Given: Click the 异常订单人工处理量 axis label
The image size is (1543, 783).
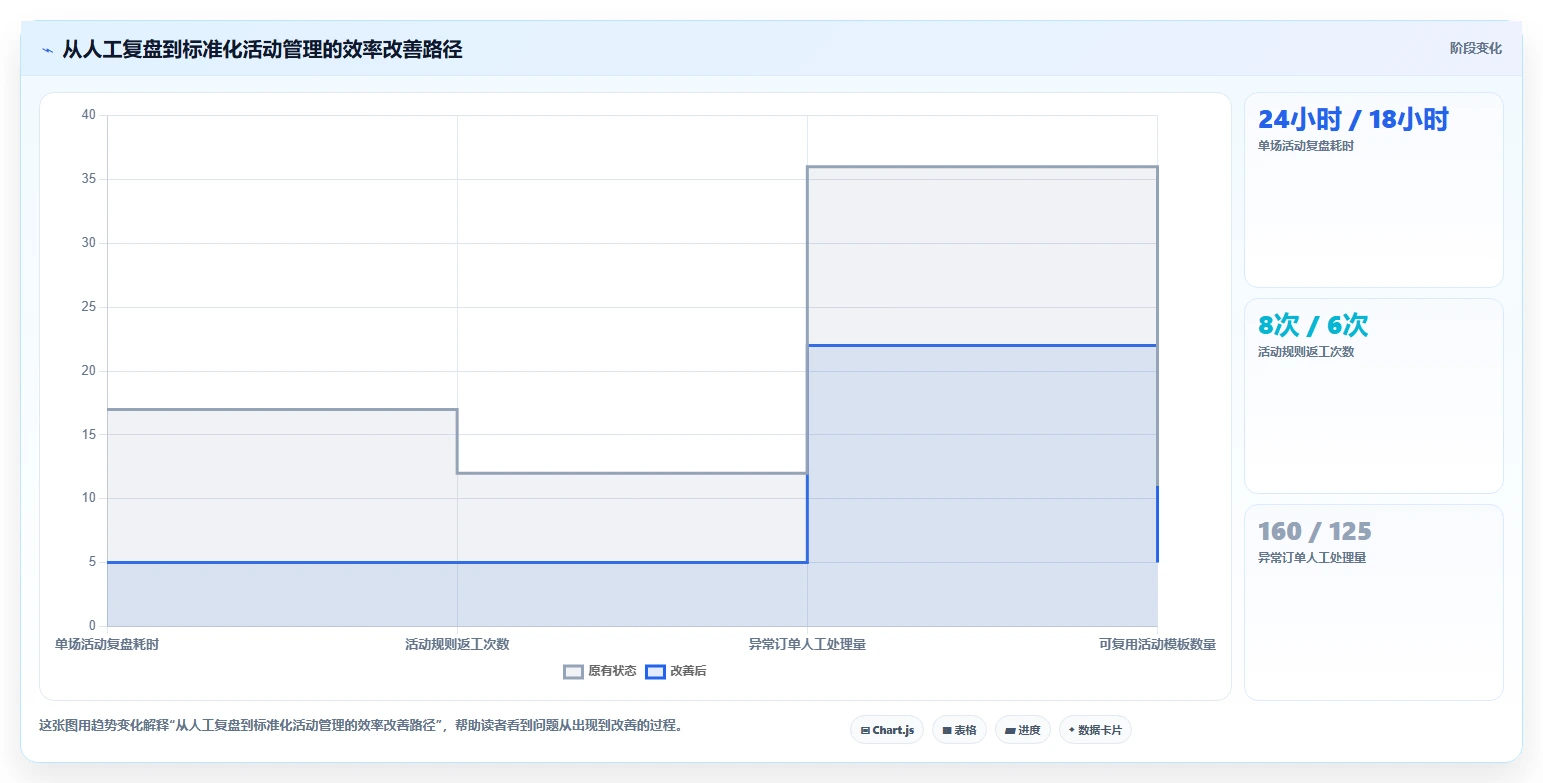Looking at the screenshot, I should (807, 644).
